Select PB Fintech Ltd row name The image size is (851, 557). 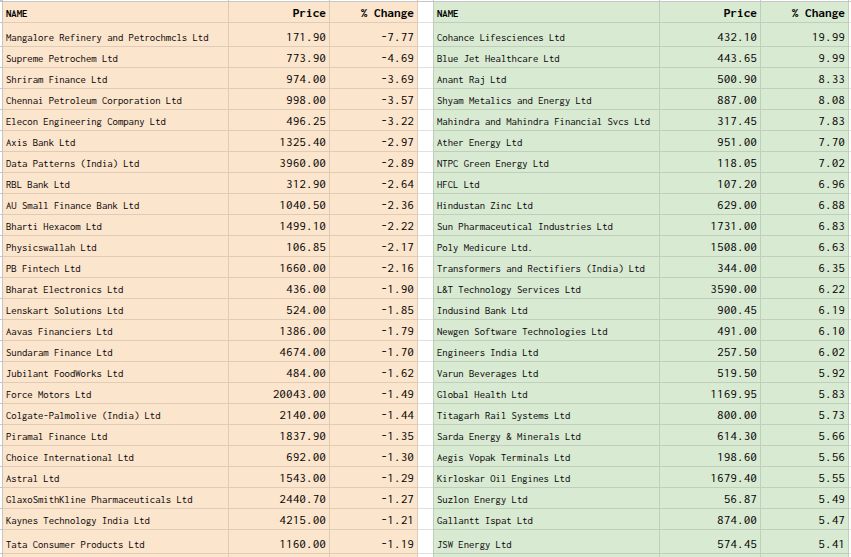click(43, 269)
